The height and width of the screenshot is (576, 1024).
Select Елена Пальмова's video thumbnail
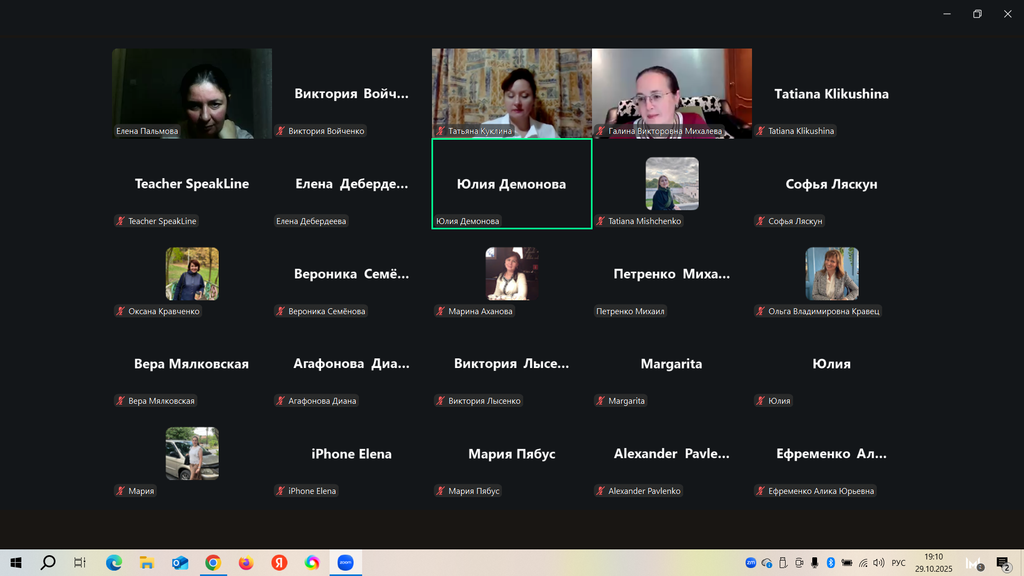[x=192, y=93]
